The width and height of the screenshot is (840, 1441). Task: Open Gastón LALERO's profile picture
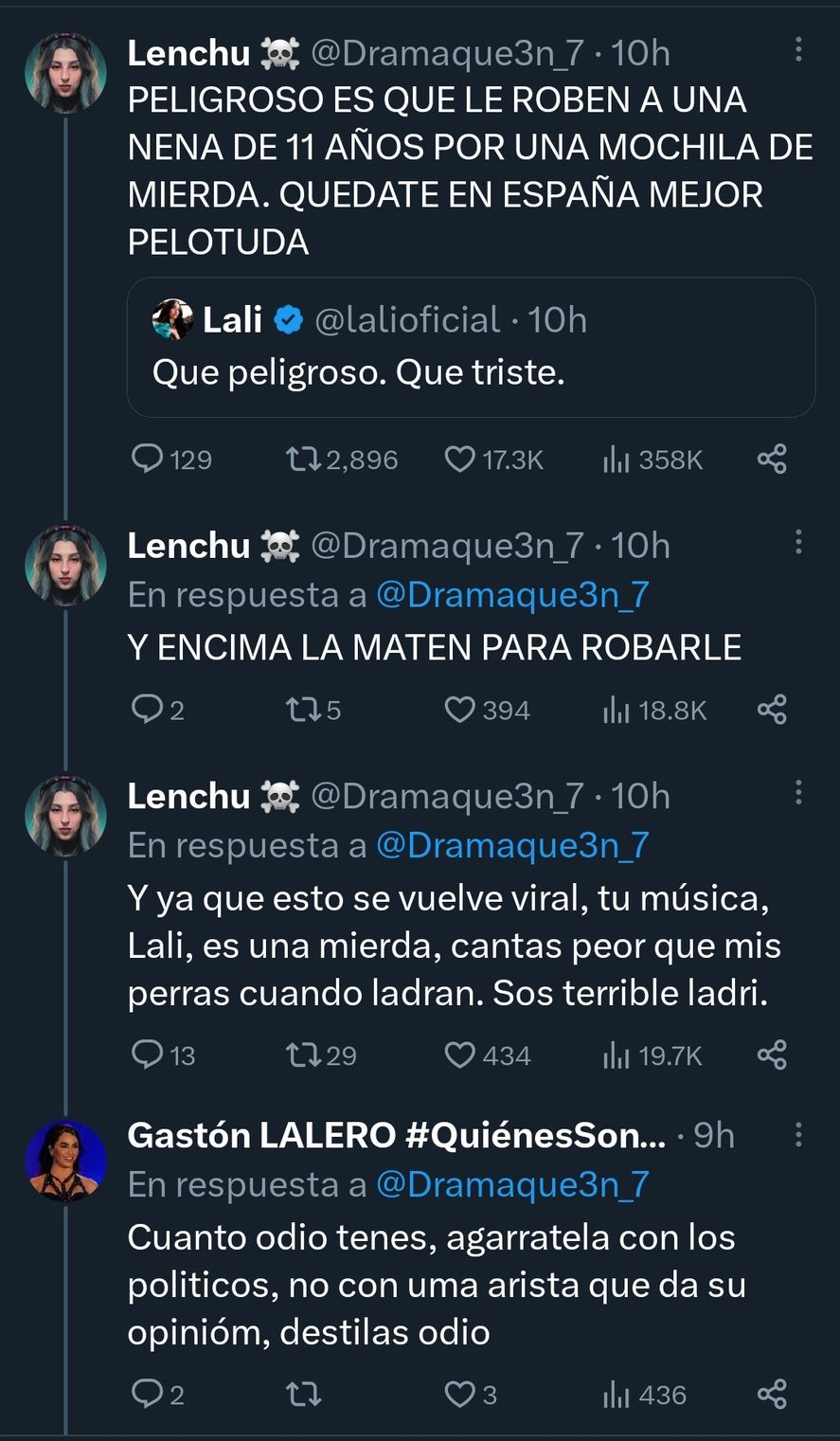(65, 1161)
